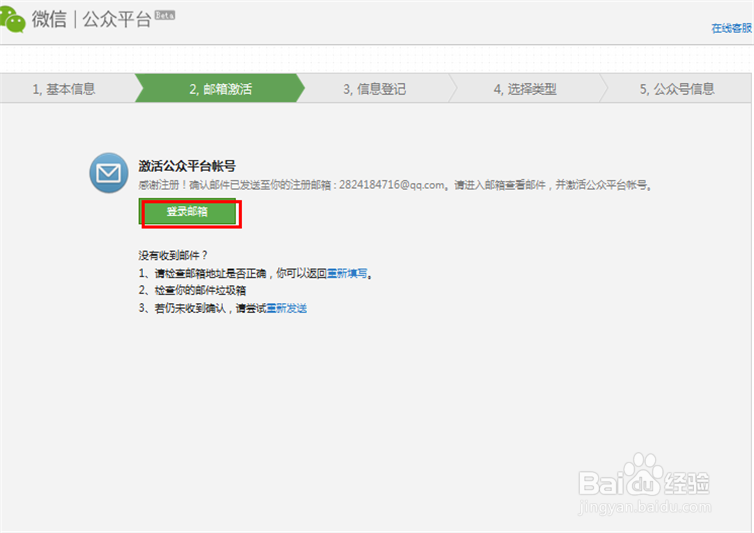The width and height of the screenshot is (754, 533).
Task: Click the 微信 | 公众平台 title text
Action: (91, 20)
